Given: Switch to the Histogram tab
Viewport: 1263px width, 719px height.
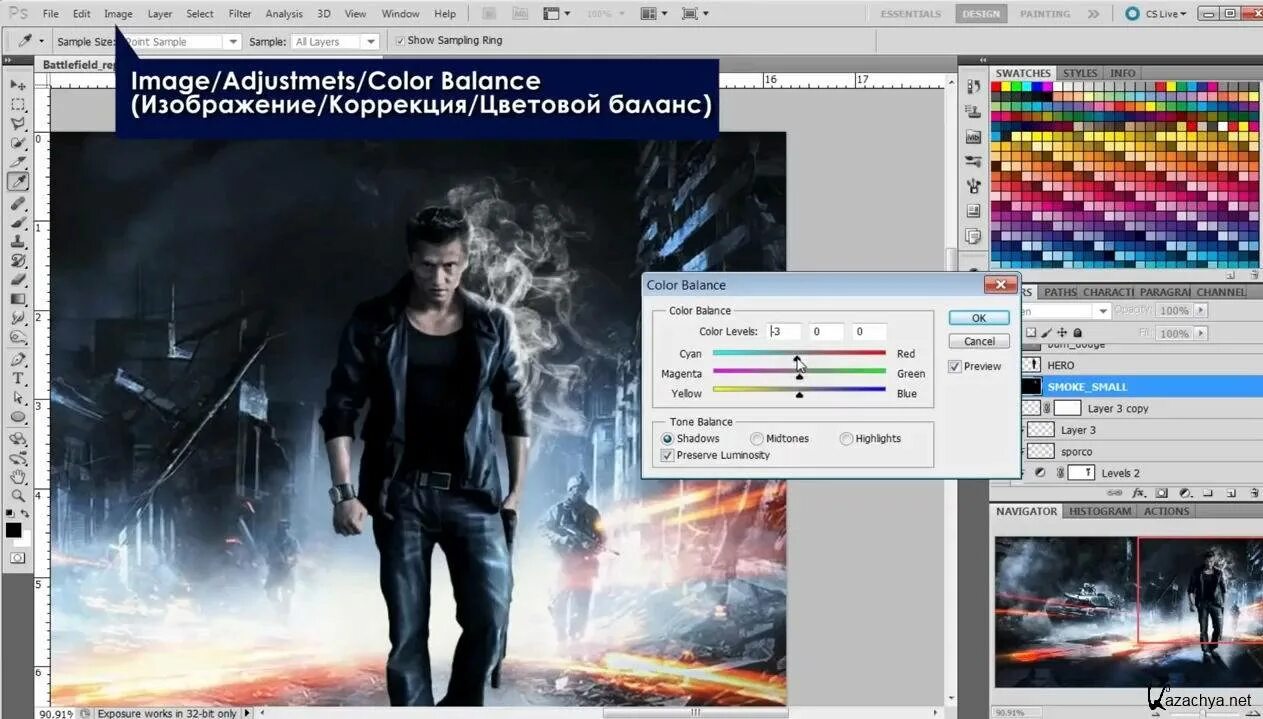Looking at the screenshot, I should (x=1100, y=511).
